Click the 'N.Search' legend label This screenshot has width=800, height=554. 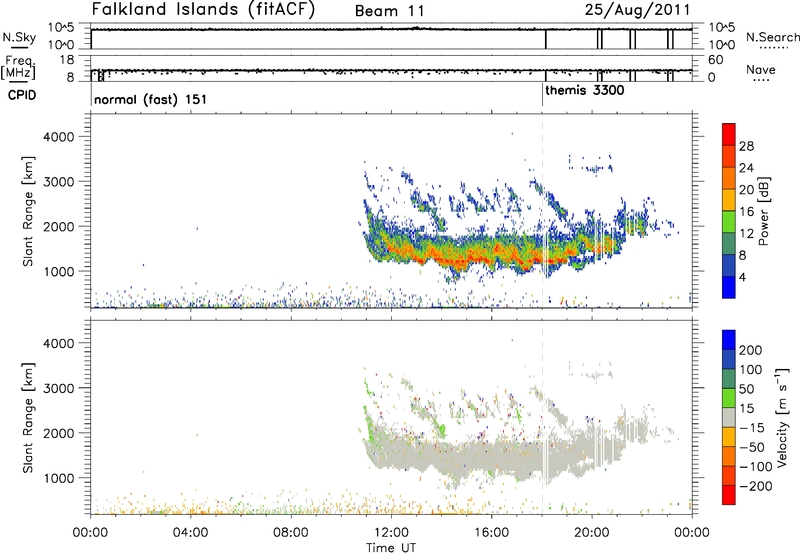tap(772, 37)
